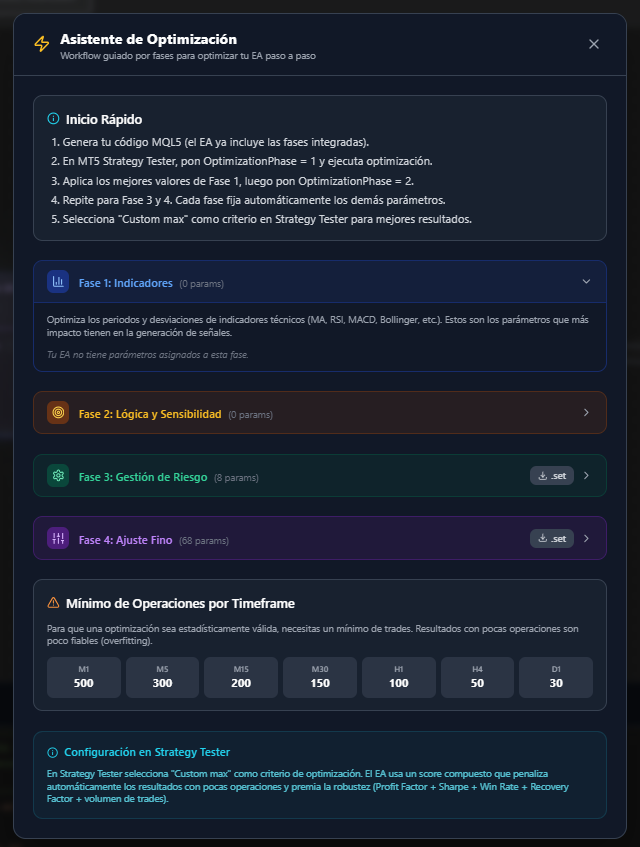
Task: Select the M1 500 timeframe tile
Action: [x=84, y=677]
